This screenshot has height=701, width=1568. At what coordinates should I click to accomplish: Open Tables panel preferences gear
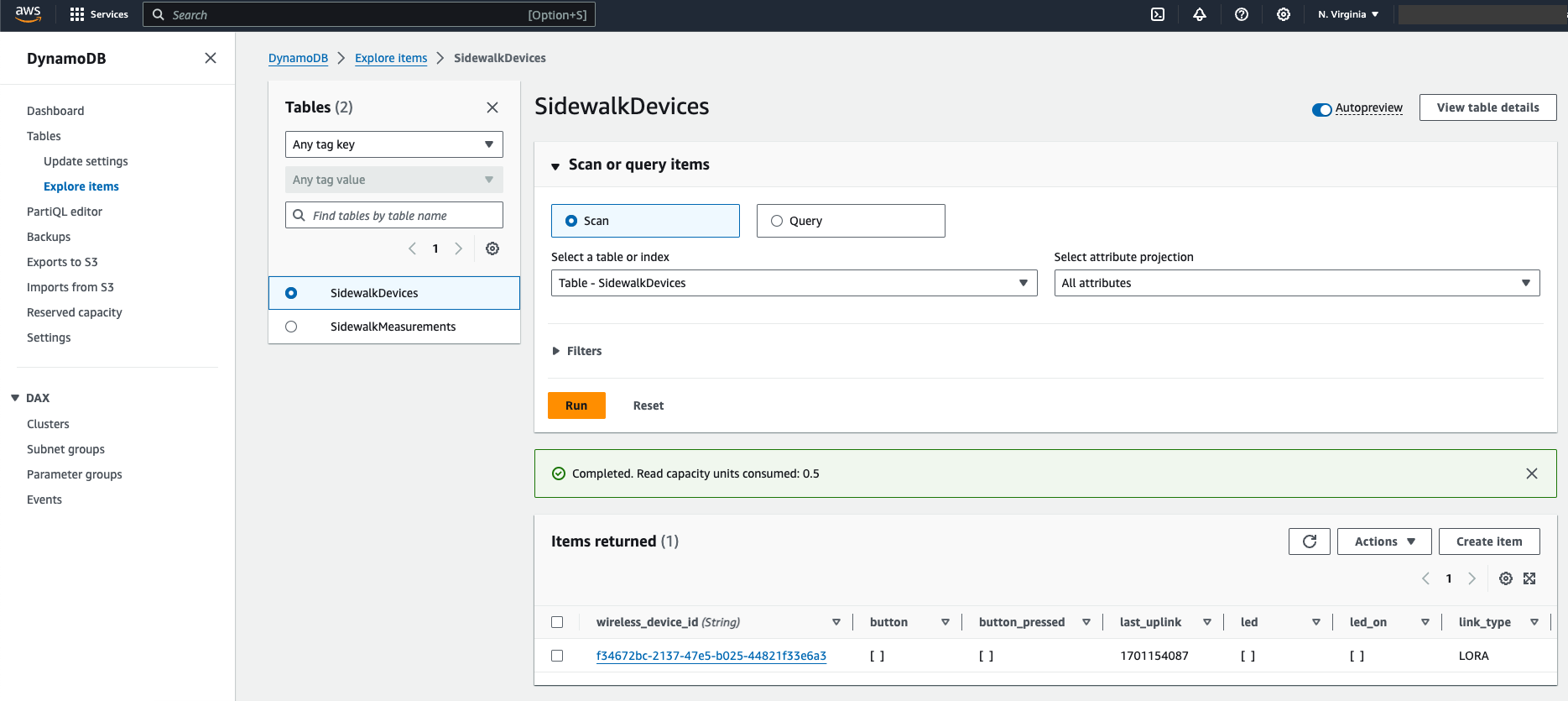(x=492, y=248)
